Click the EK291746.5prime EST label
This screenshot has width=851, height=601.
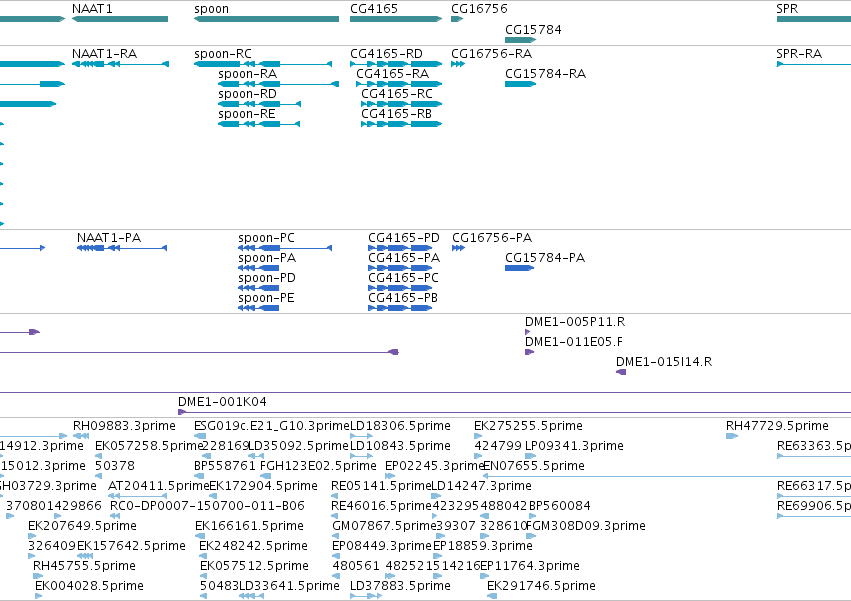[x=541, y=587]
